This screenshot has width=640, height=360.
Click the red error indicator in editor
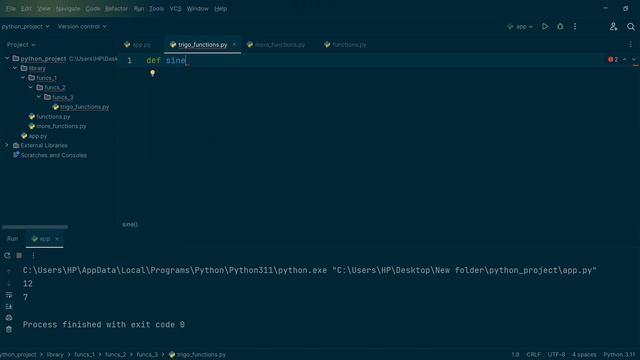613,60
